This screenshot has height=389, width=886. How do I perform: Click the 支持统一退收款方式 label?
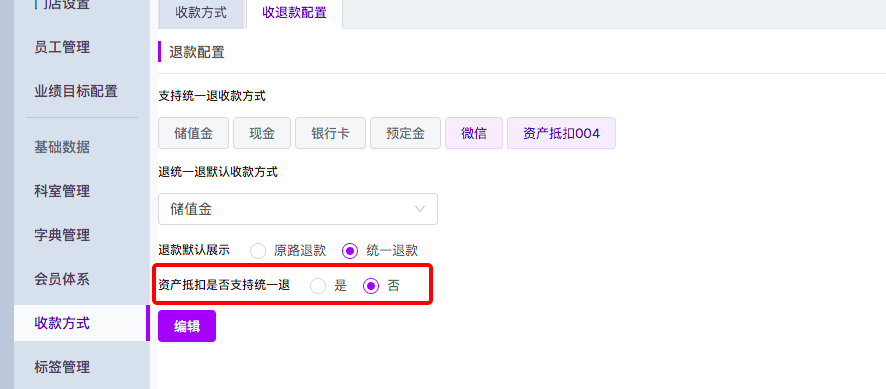[x=212, y=96]
